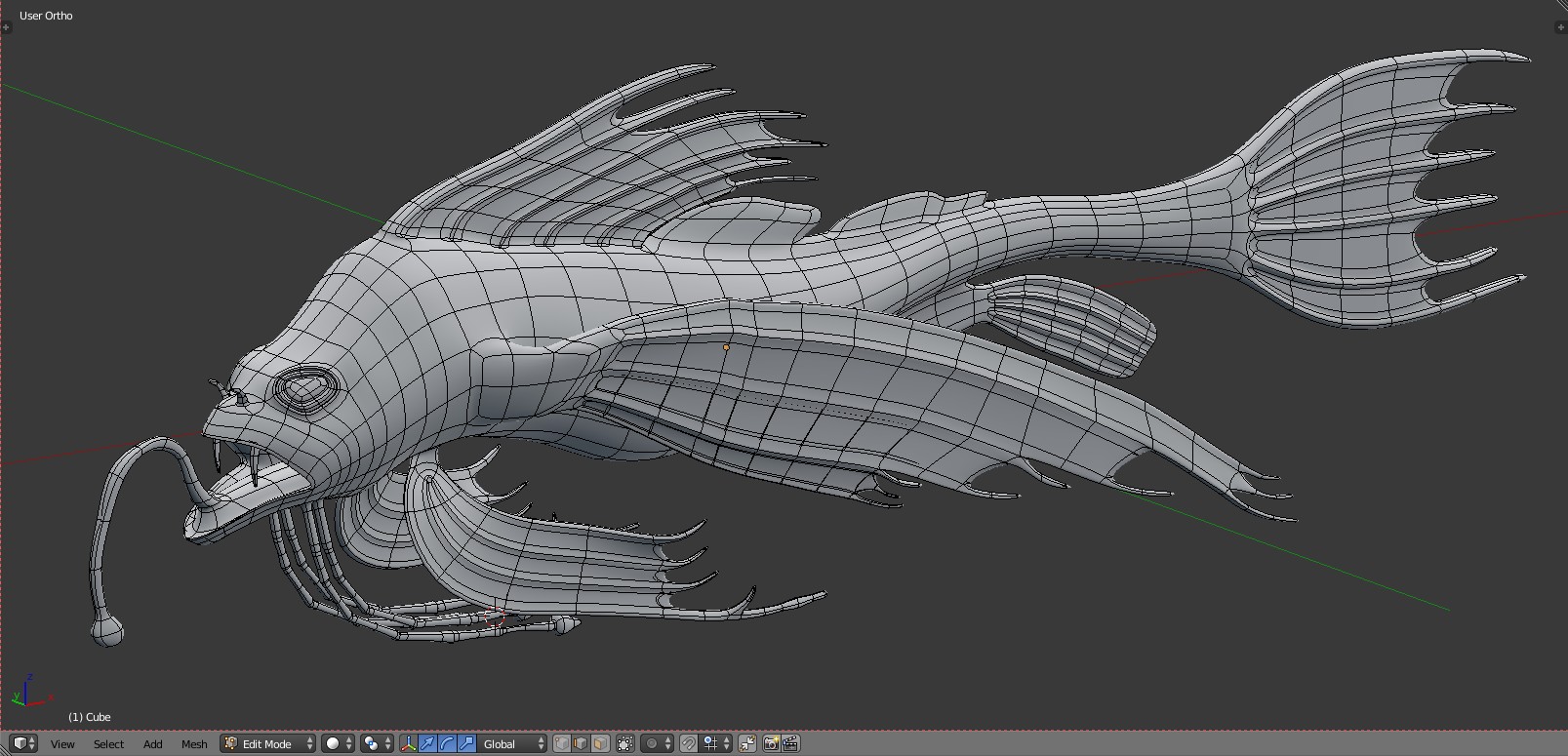Enable the translate manipulator arrow
The height and width of the screenshot is (756, 1568).
pos(427,743)
